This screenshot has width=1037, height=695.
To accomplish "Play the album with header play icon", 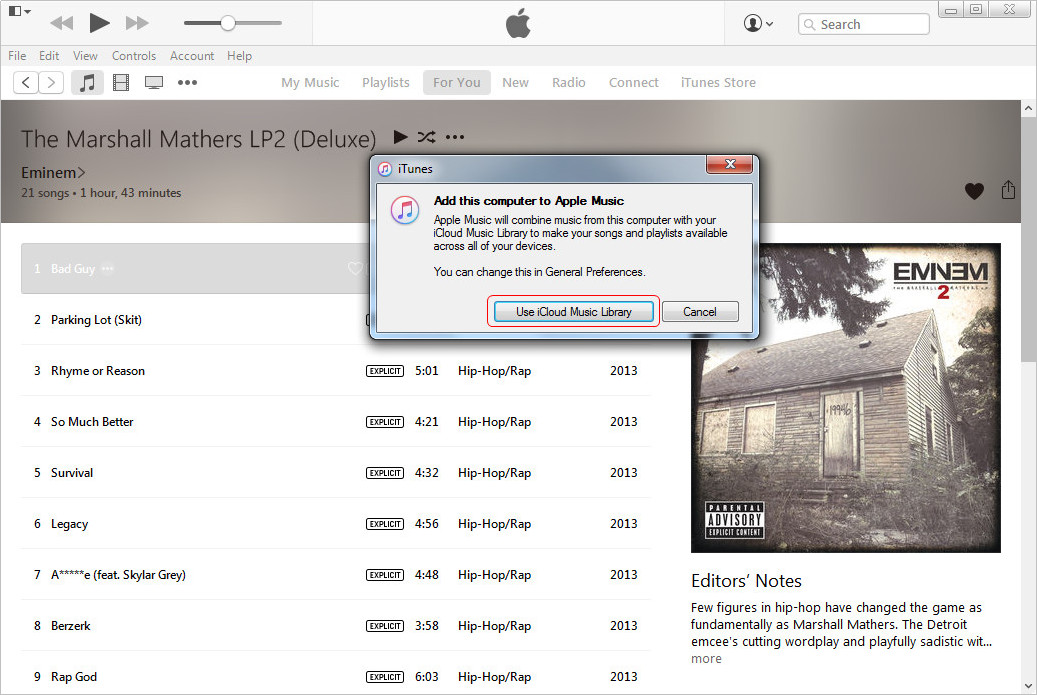I will [400, 137].
